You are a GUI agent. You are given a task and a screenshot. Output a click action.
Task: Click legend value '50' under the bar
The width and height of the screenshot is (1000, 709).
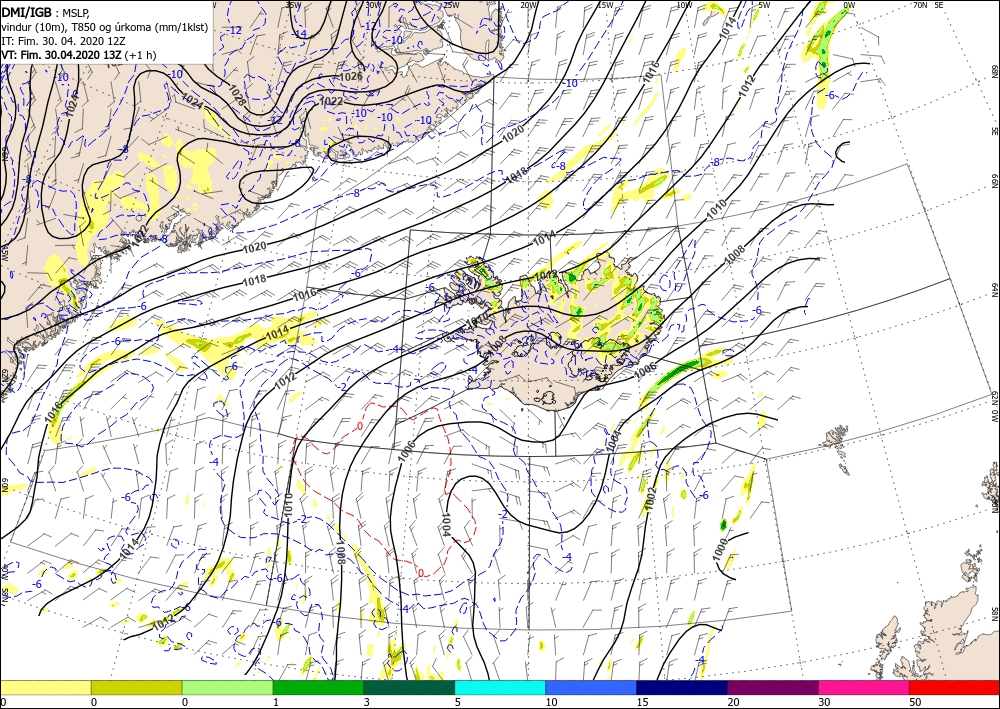coord(915,702)
